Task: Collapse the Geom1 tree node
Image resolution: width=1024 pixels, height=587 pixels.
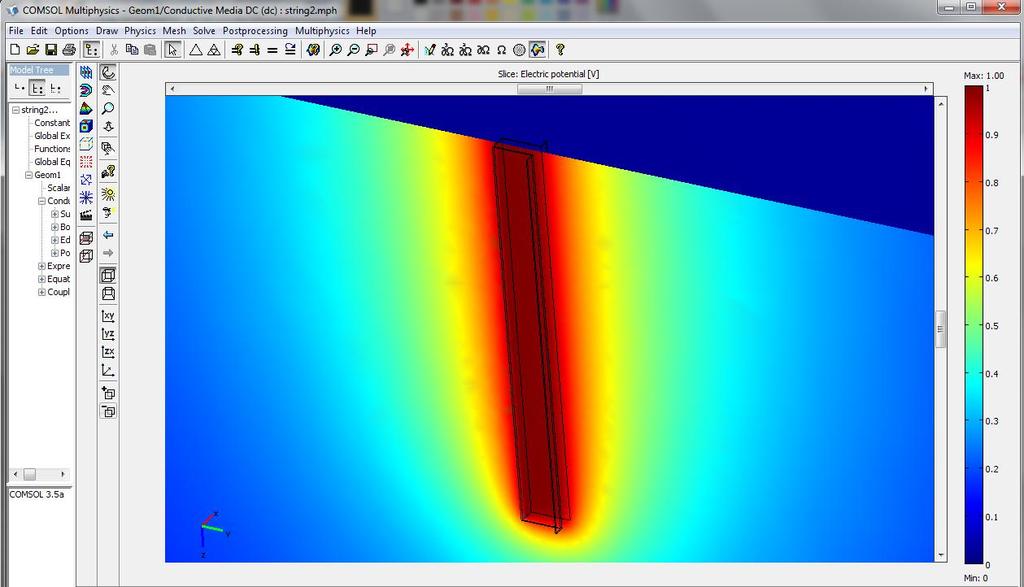Action: pos(29,175)
